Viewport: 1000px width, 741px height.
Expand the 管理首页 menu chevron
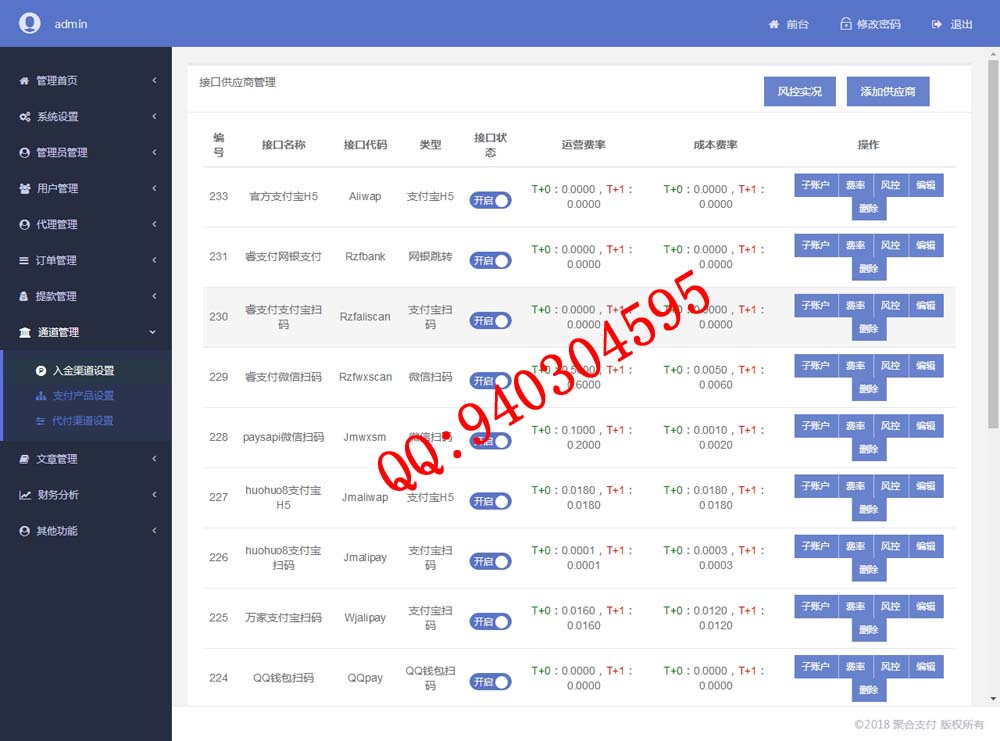154,80
